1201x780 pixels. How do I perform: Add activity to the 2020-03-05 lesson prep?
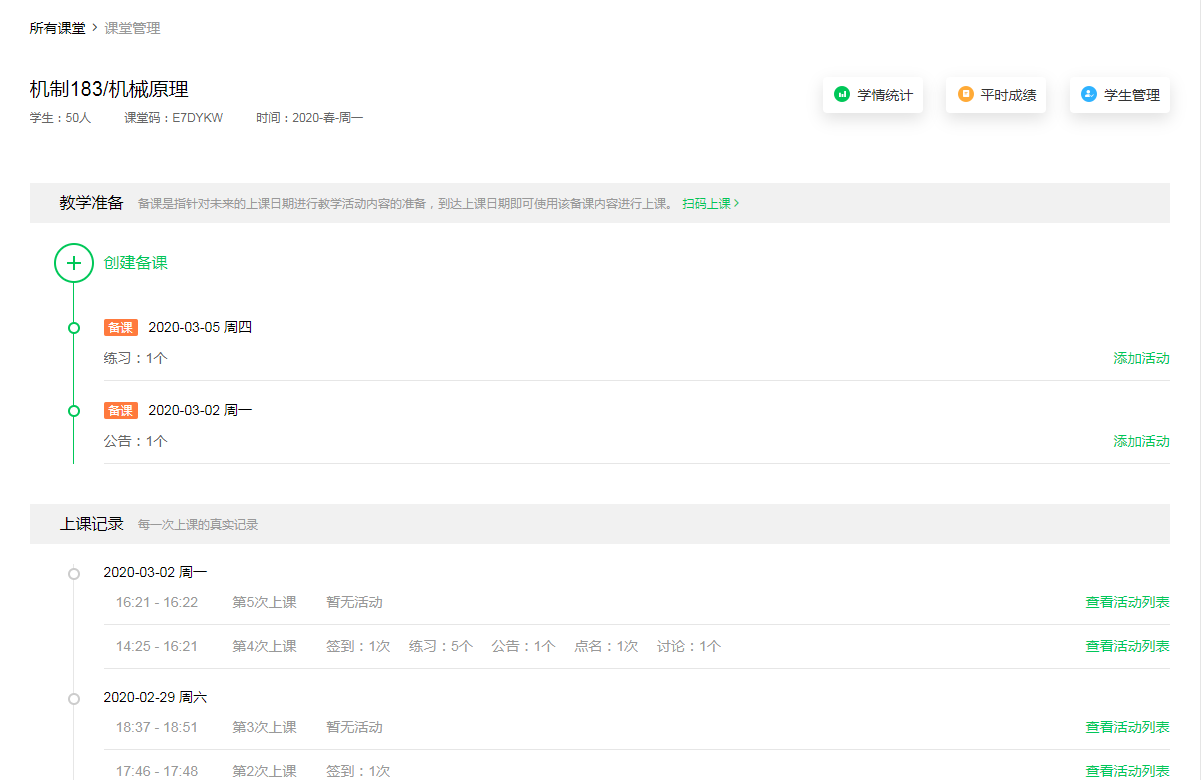tap(1141, 358)
